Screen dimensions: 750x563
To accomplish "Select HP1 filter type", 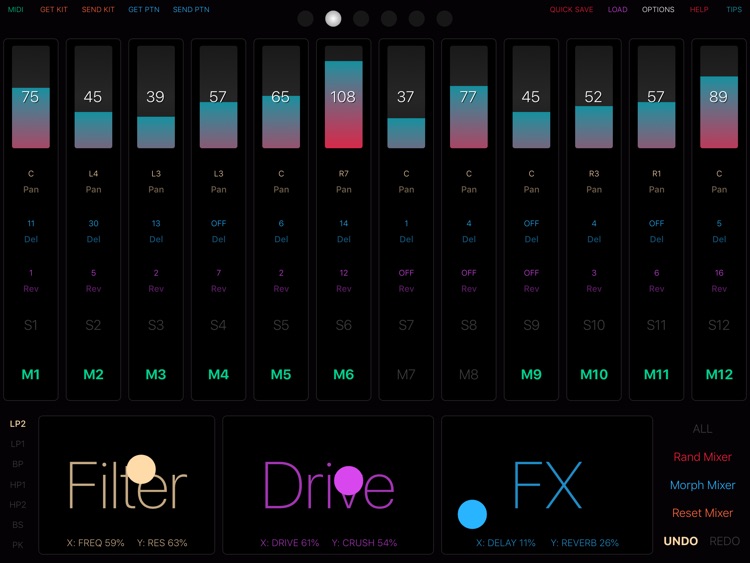I will [18, 485].
